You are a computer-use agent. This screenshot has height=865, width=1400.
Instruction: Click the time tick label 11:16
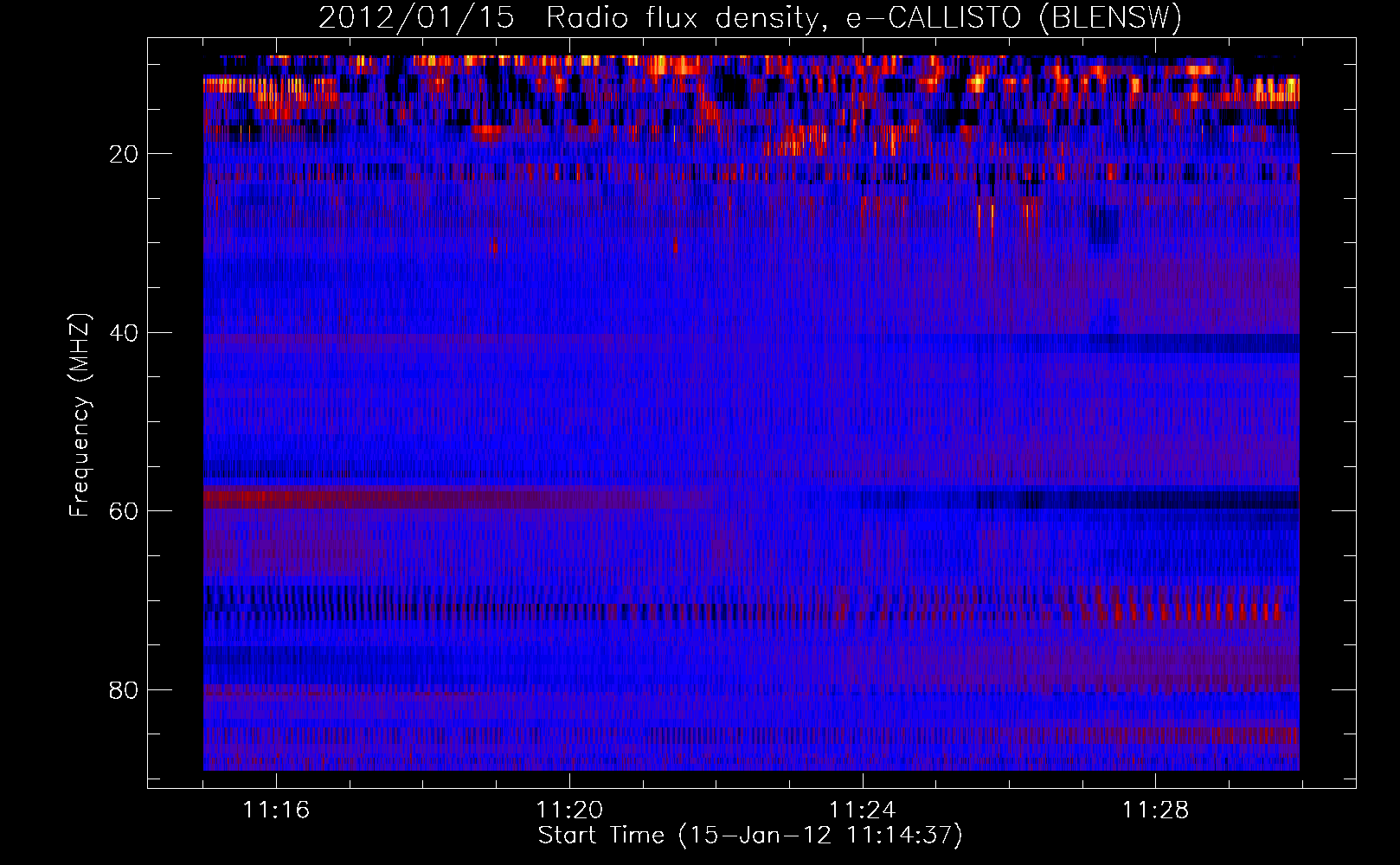coord(276,810)
